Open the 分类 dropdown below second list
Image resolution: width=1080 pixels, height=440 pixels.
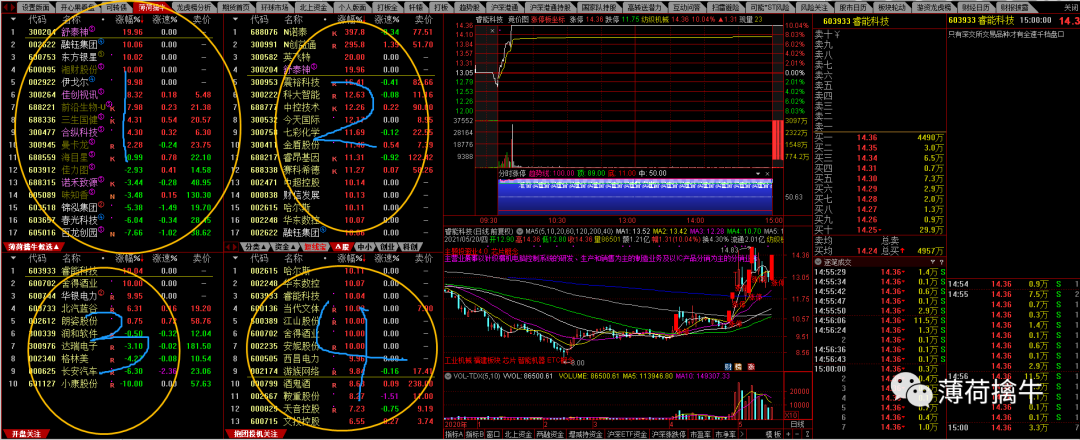254,247
